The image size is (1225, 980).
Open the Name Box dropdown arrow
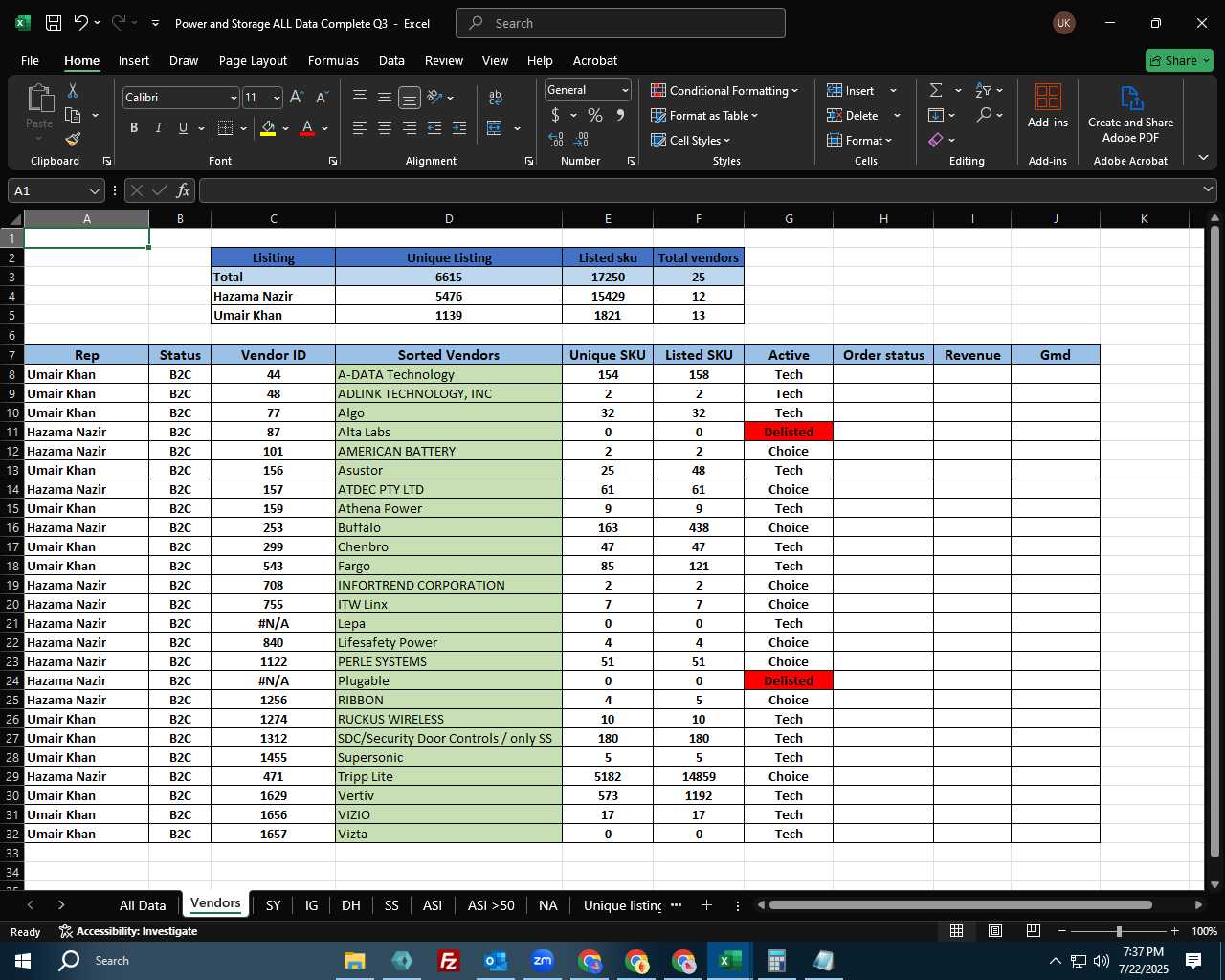[94, 190]
